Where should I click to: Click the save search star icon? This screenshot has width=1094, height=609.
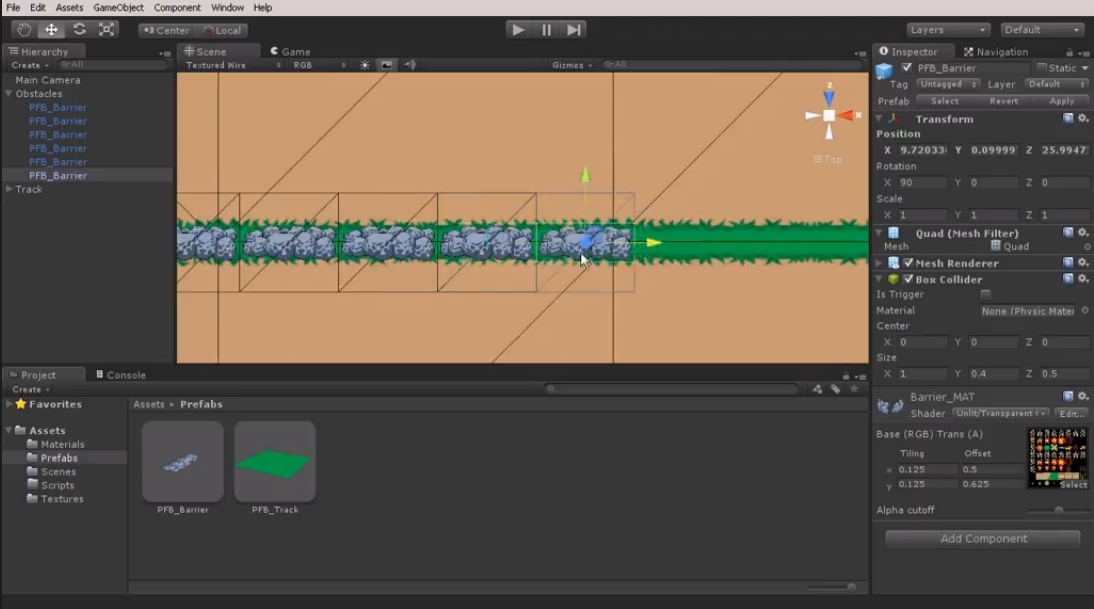pos(854,389)
